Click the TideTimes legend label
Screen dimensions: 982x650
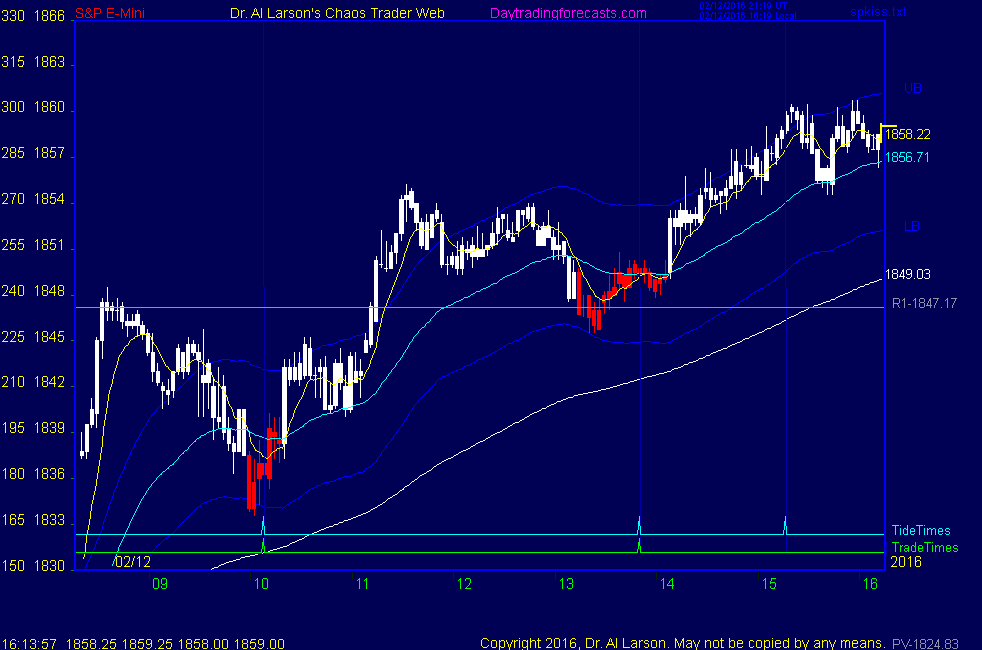pyautogui.click(x=921, y=531)
